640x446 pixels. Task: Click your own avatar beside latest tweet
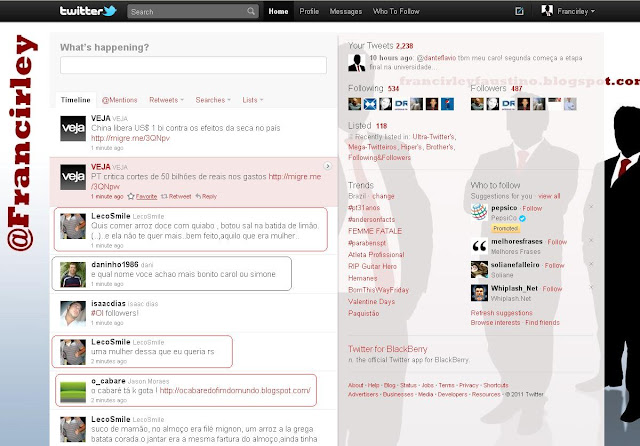click(x=357, y=62)
